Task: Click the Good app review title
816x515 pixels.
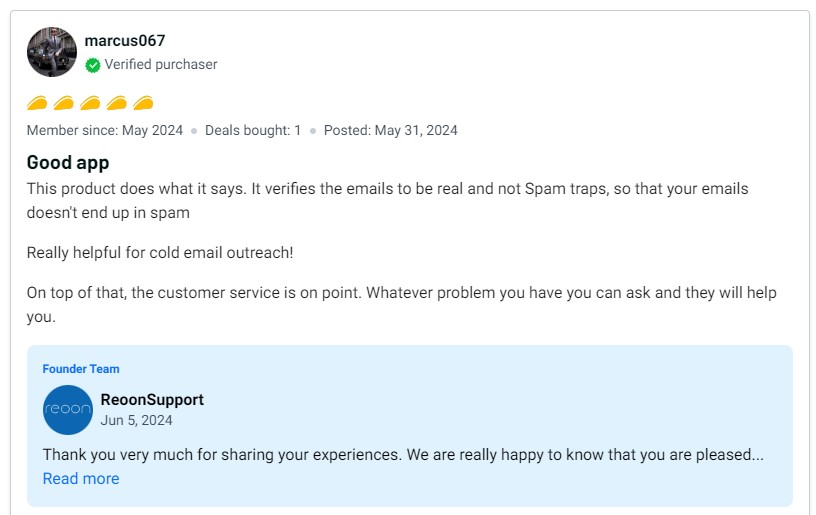Action: pyautogui.click(x=68, y=162)
